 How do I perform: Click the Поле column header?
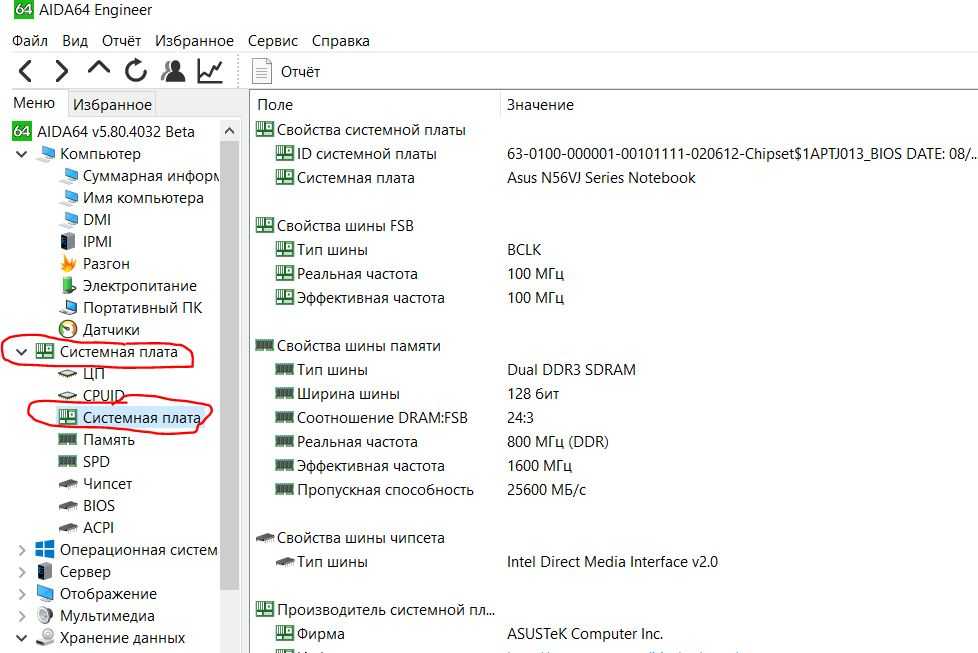(275, 105)
